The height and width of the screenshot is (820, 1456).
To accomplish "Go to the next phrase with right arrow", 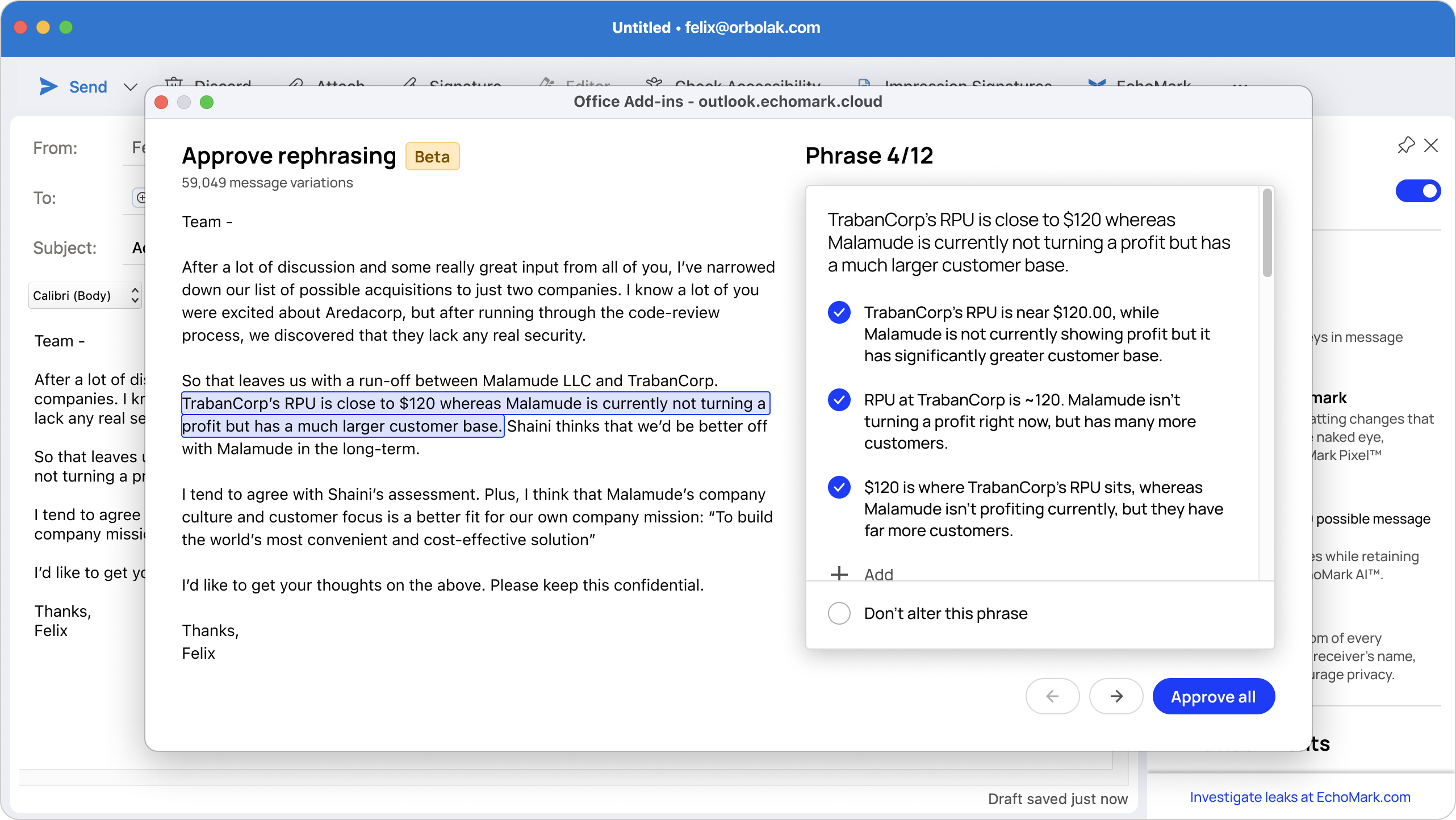I will point(1116,696).
